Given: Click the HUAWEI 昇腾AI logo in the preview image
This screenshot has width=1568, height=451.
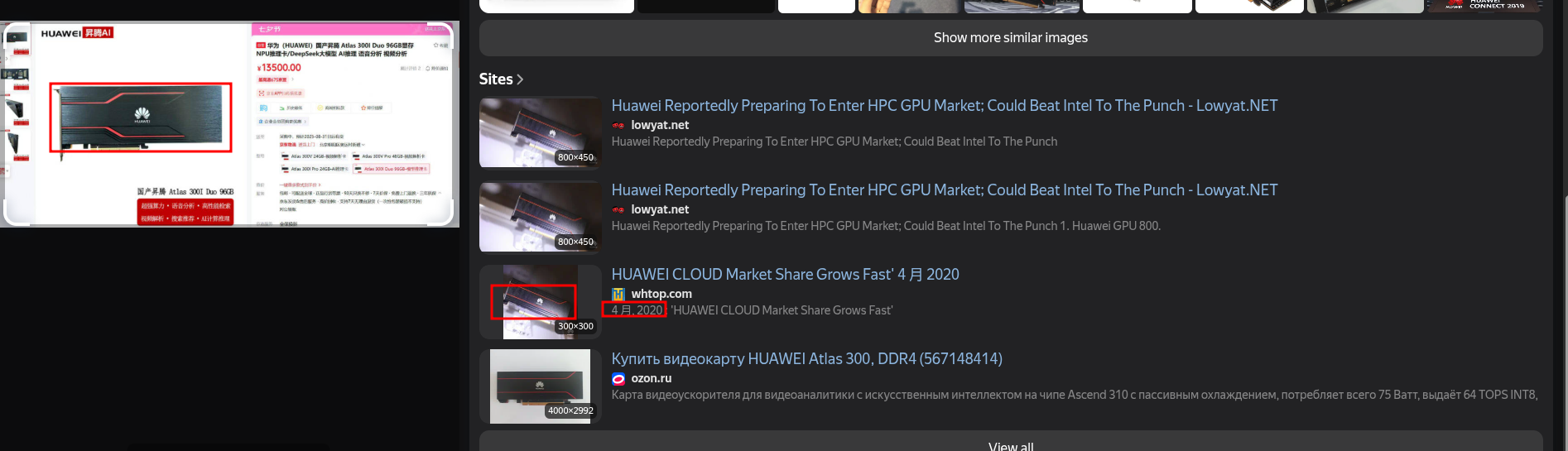Looking at the screenshot, I should (x=76, y=33).
